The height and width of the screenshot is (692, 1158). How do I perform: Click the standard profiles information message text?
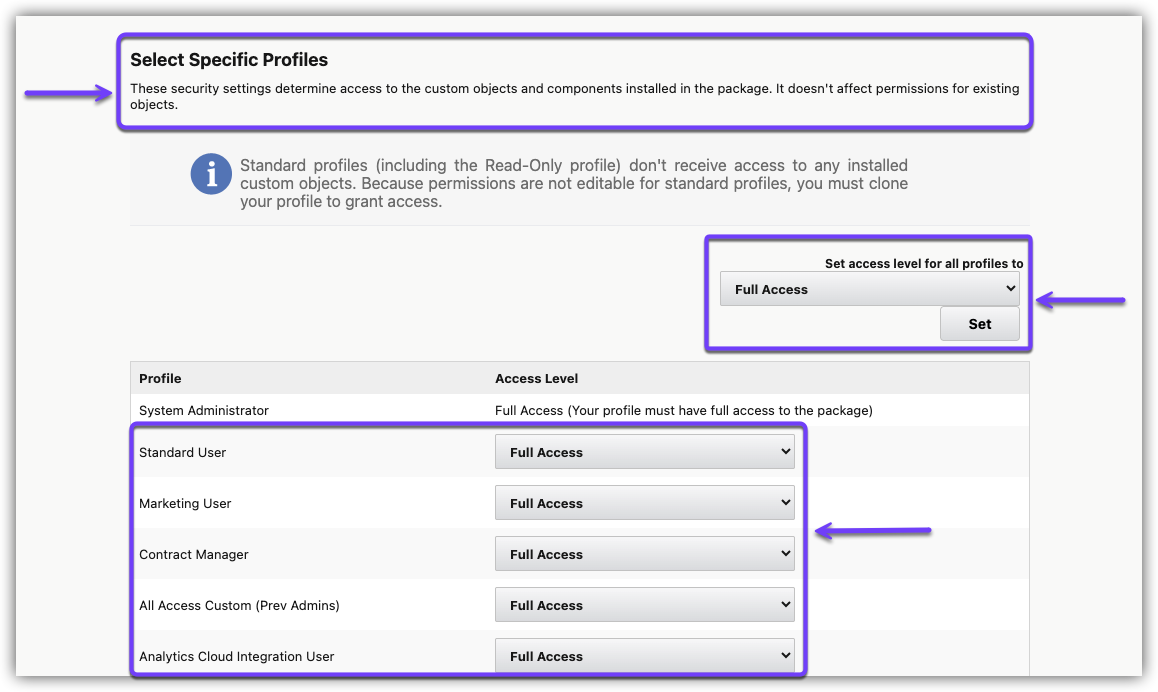click(573, 183)
